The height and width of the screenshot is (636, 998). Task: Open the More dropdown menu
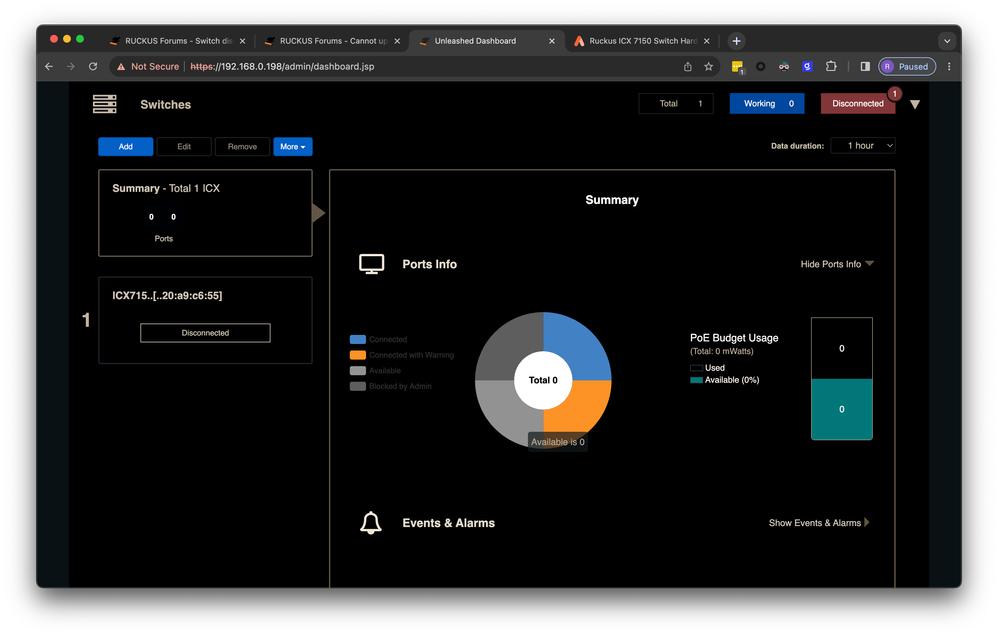292,147
